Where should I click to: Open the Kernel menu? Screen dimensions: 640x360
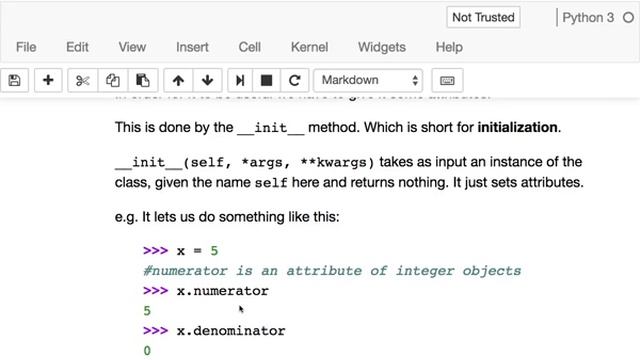[309, 47]
